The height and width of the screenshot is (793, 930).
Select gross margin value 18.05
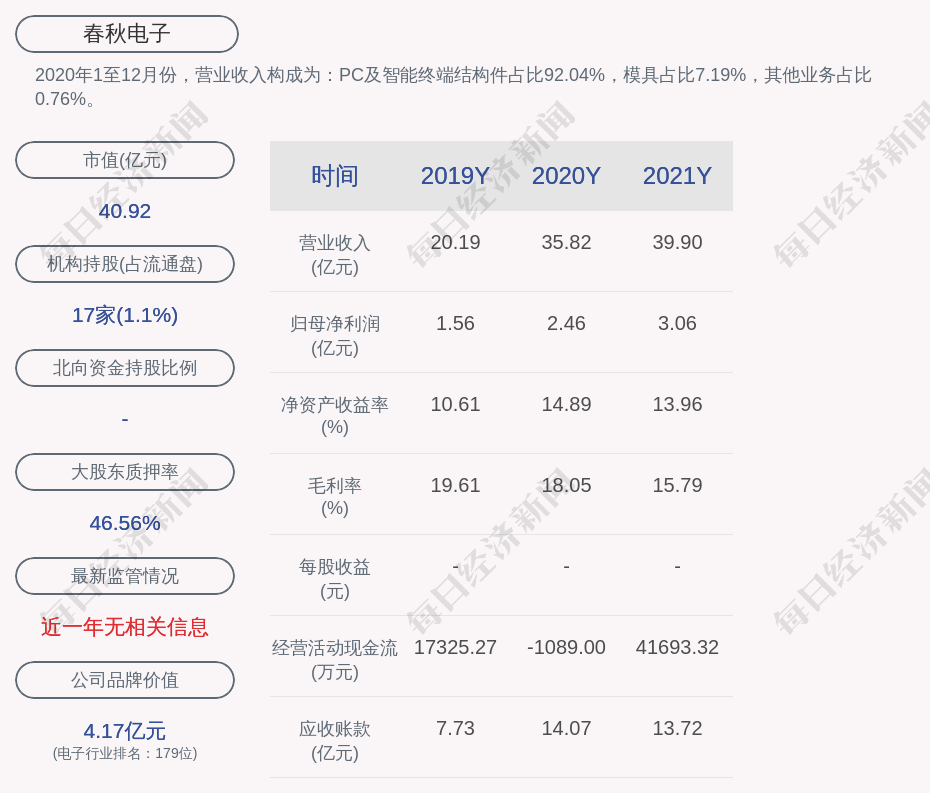(566, 485)
